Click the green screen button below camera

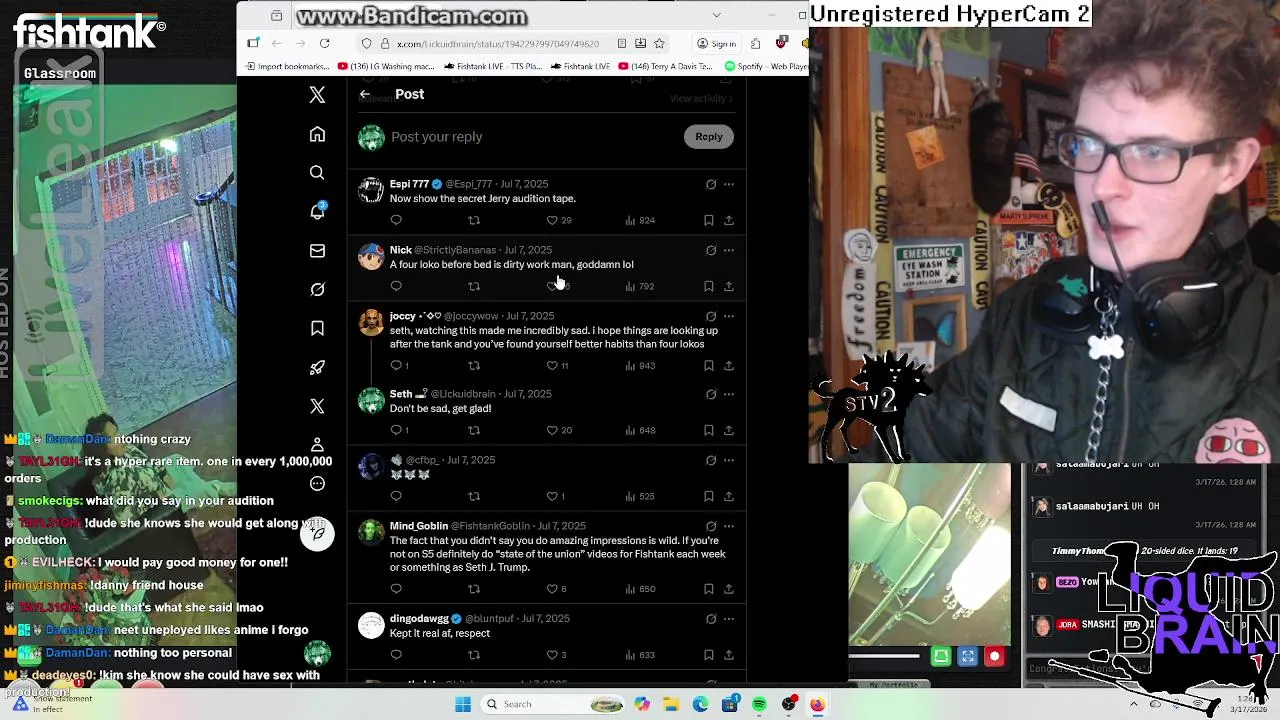[941, 657]
